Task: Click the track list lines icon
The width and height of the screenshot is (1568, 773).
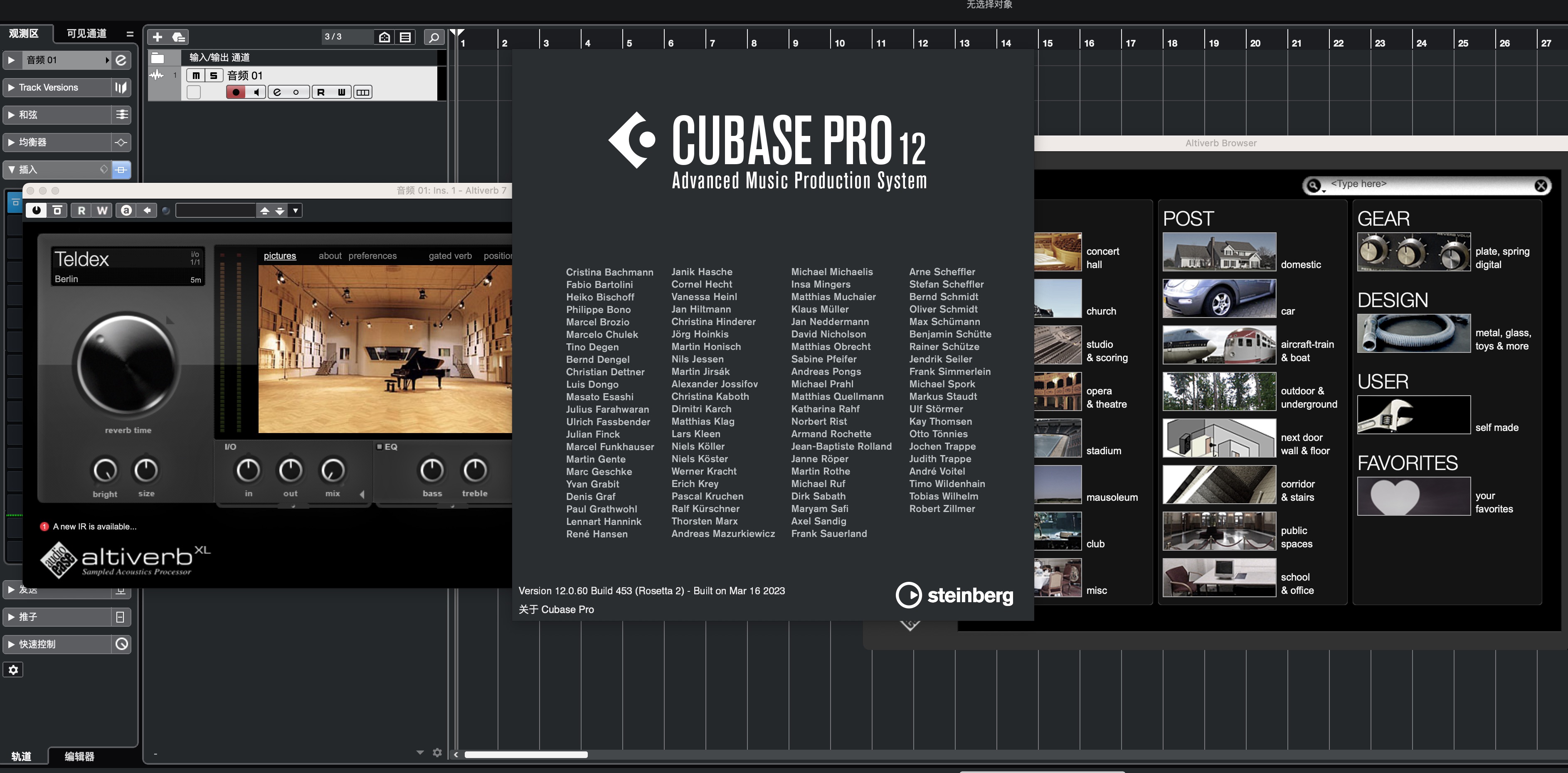Action: [405, 37]
